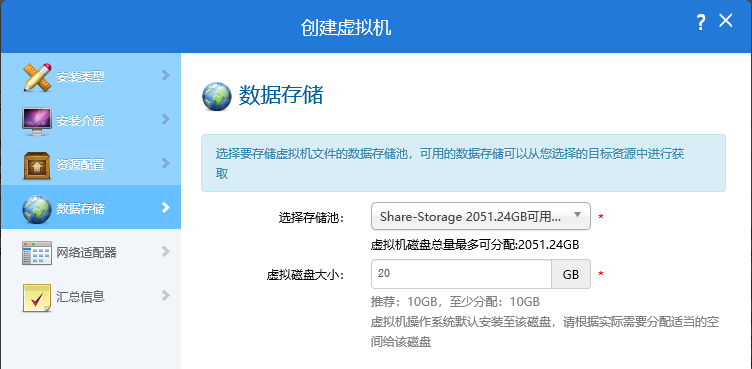Click the calendar grid 网络适配器 icon
The image size is (752, 369).
coord(37,253)
